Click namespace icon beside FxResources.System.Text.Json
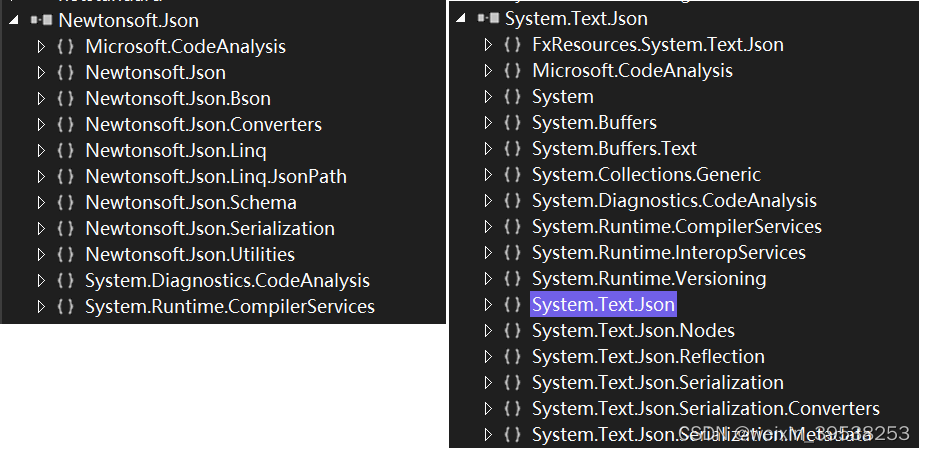Screen dimensions: 926x453 pos(513,45)
